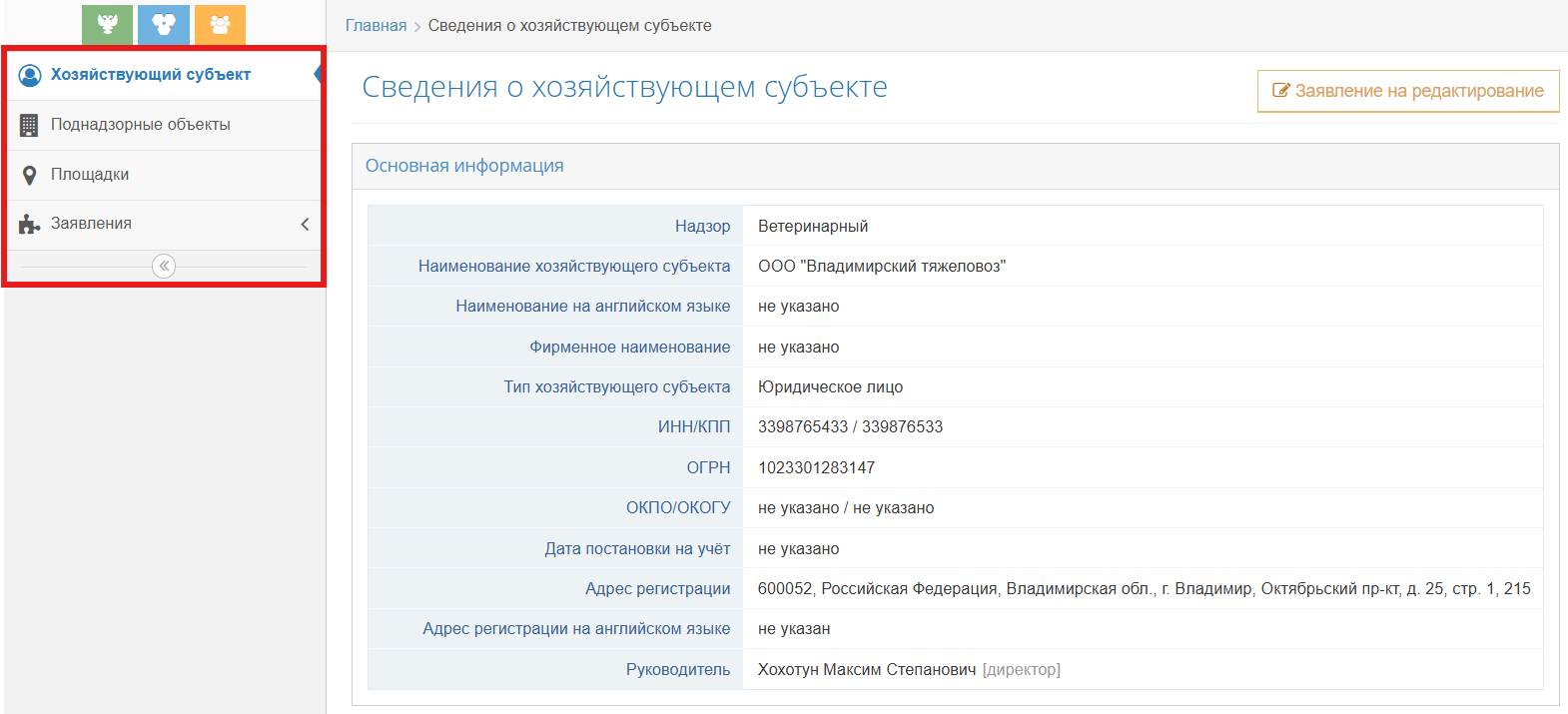Click the director name Хохотун Максим Степанович
The width and height of the screenshot is (1568, 714).
pos(866,670)
